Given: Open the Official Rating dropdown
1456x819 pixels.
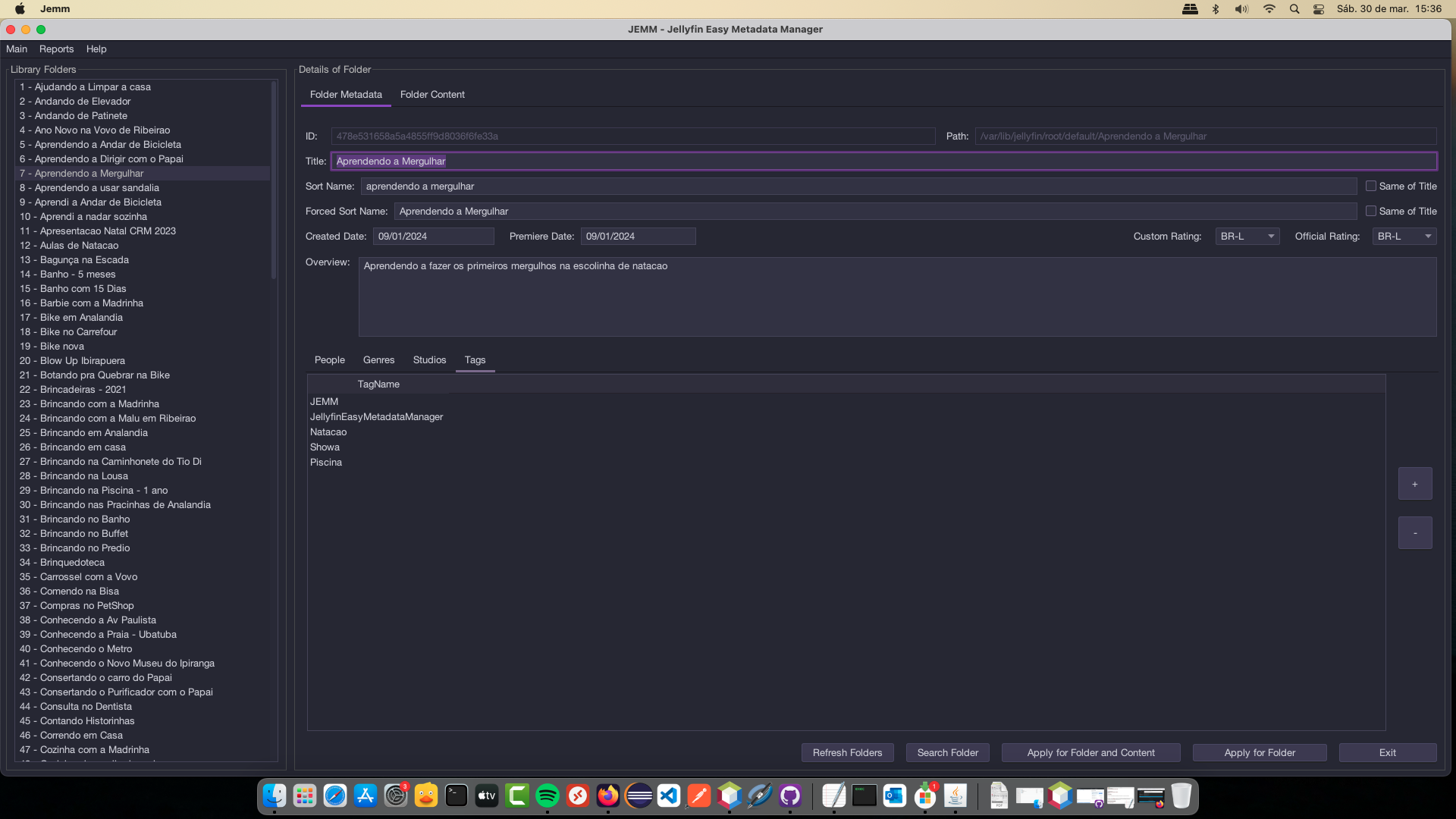Looking at the screenshot, I should click(1404, 237).
